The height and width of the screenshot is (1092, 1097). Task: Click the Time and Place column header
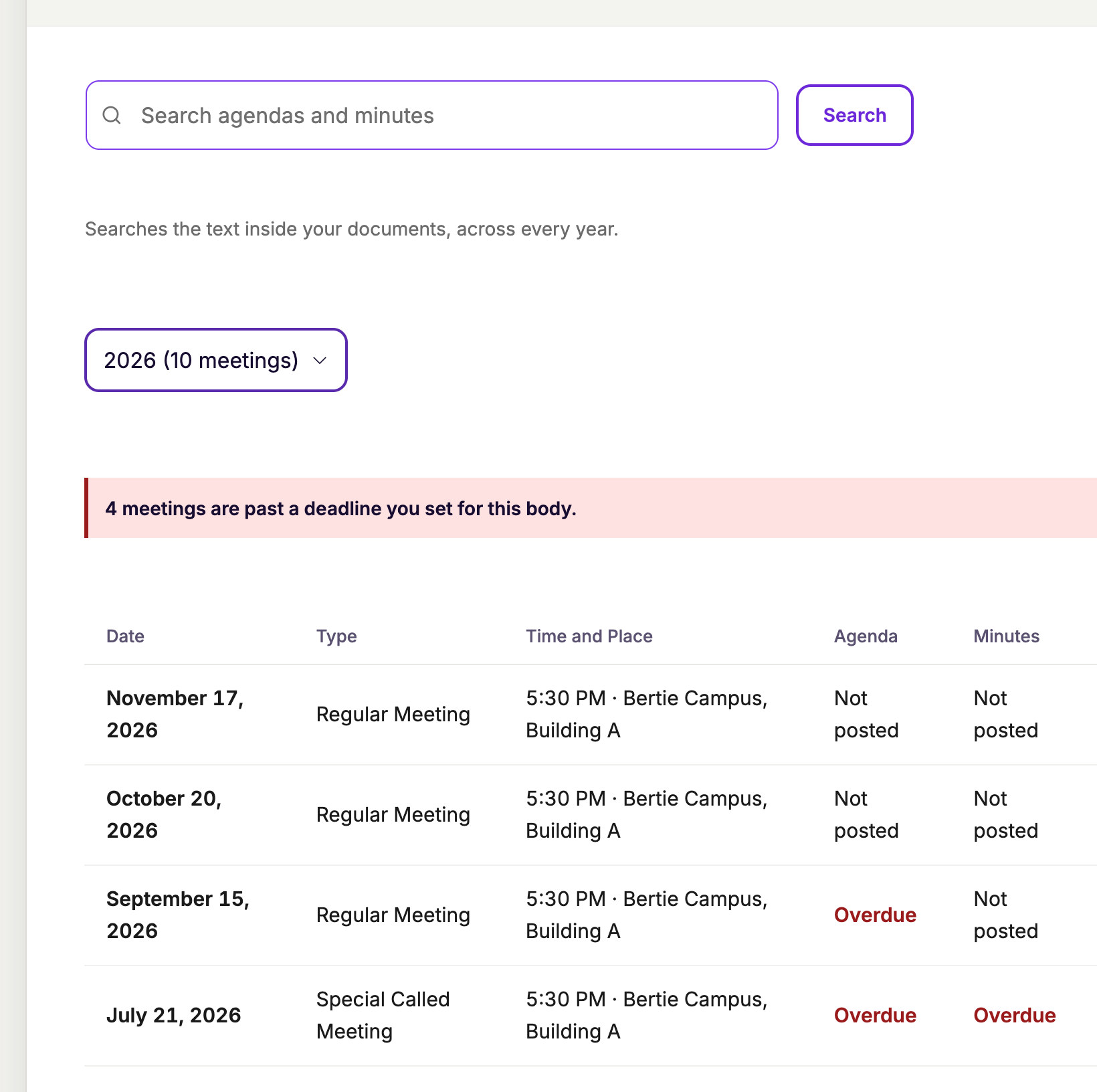click(x=589, y=636)
